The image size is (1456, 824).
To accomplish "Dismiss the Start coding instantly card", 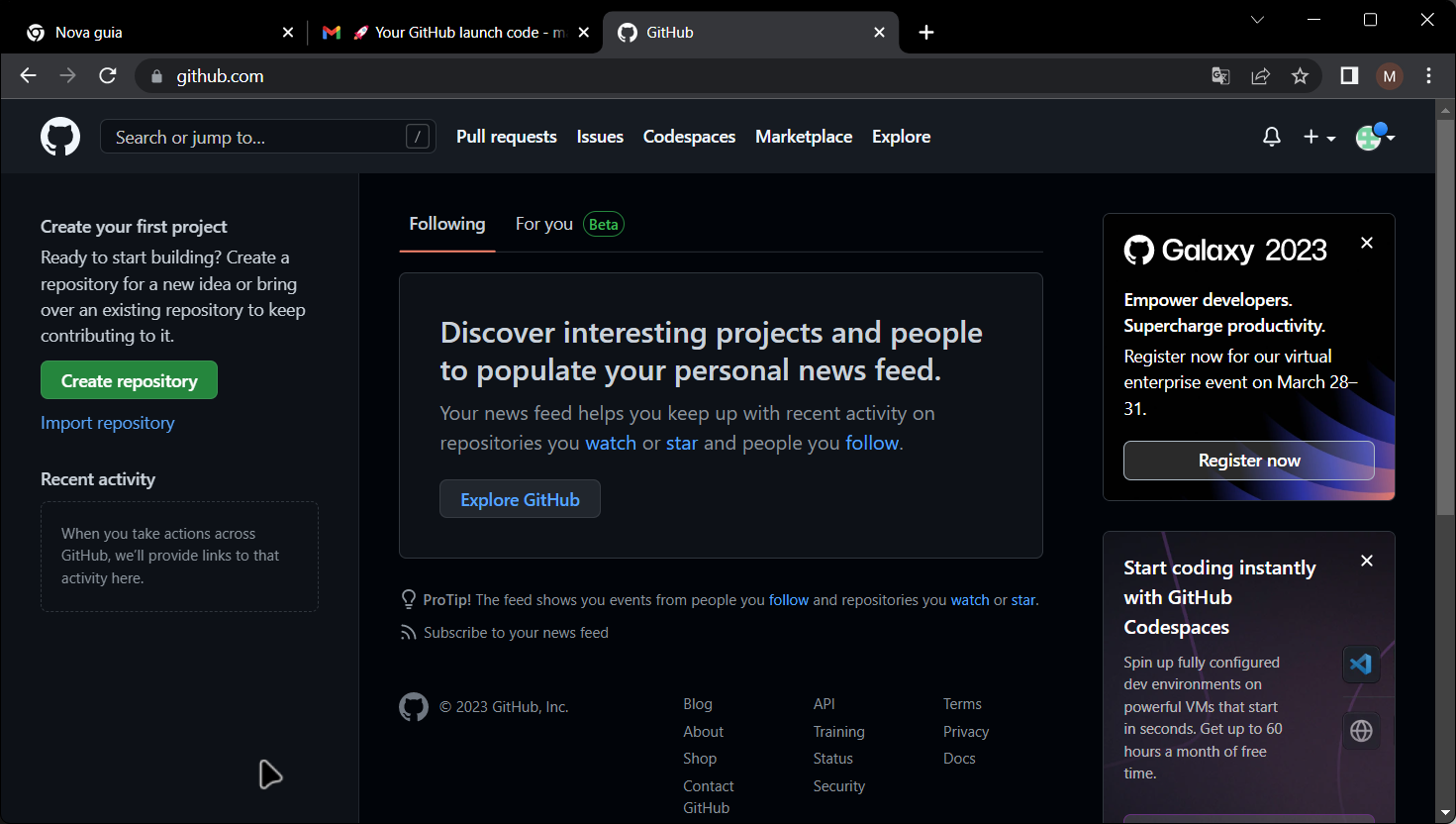I will pyautogui.click(x=1367, y=561).
